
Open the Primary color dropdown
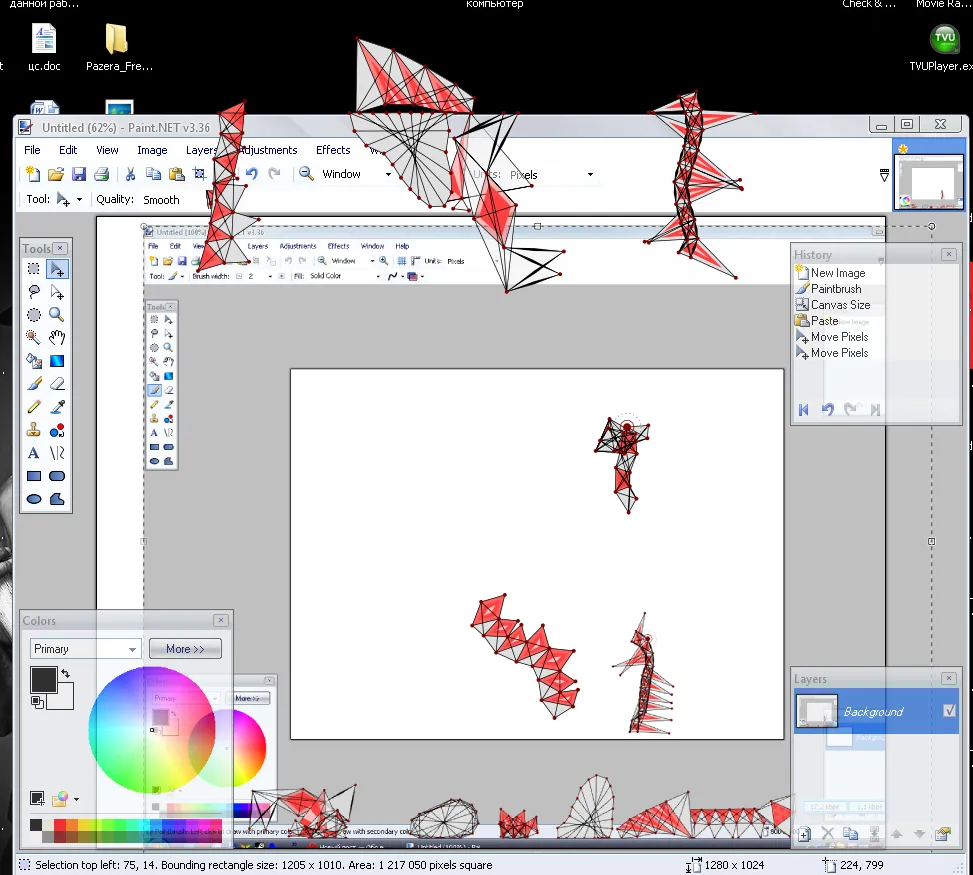[x=132, y=649]
